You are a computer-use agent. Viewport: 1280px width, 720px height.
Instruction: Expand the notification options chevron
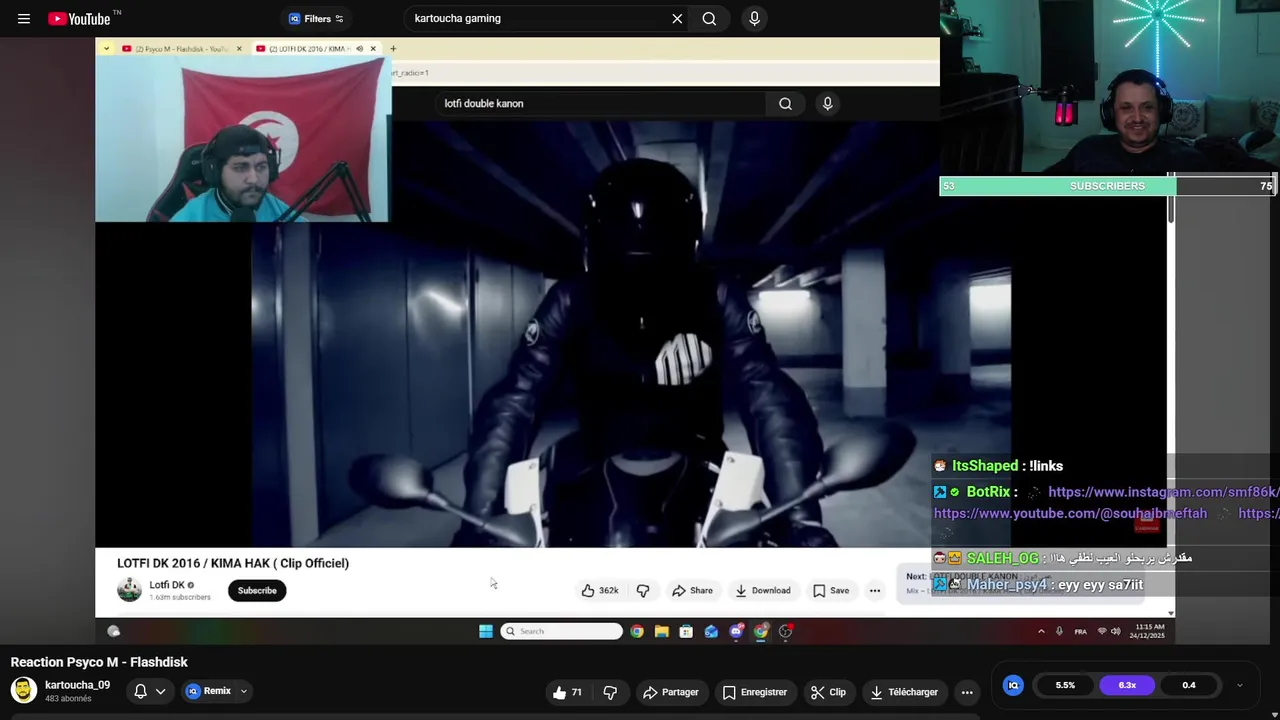click(160, 691)
